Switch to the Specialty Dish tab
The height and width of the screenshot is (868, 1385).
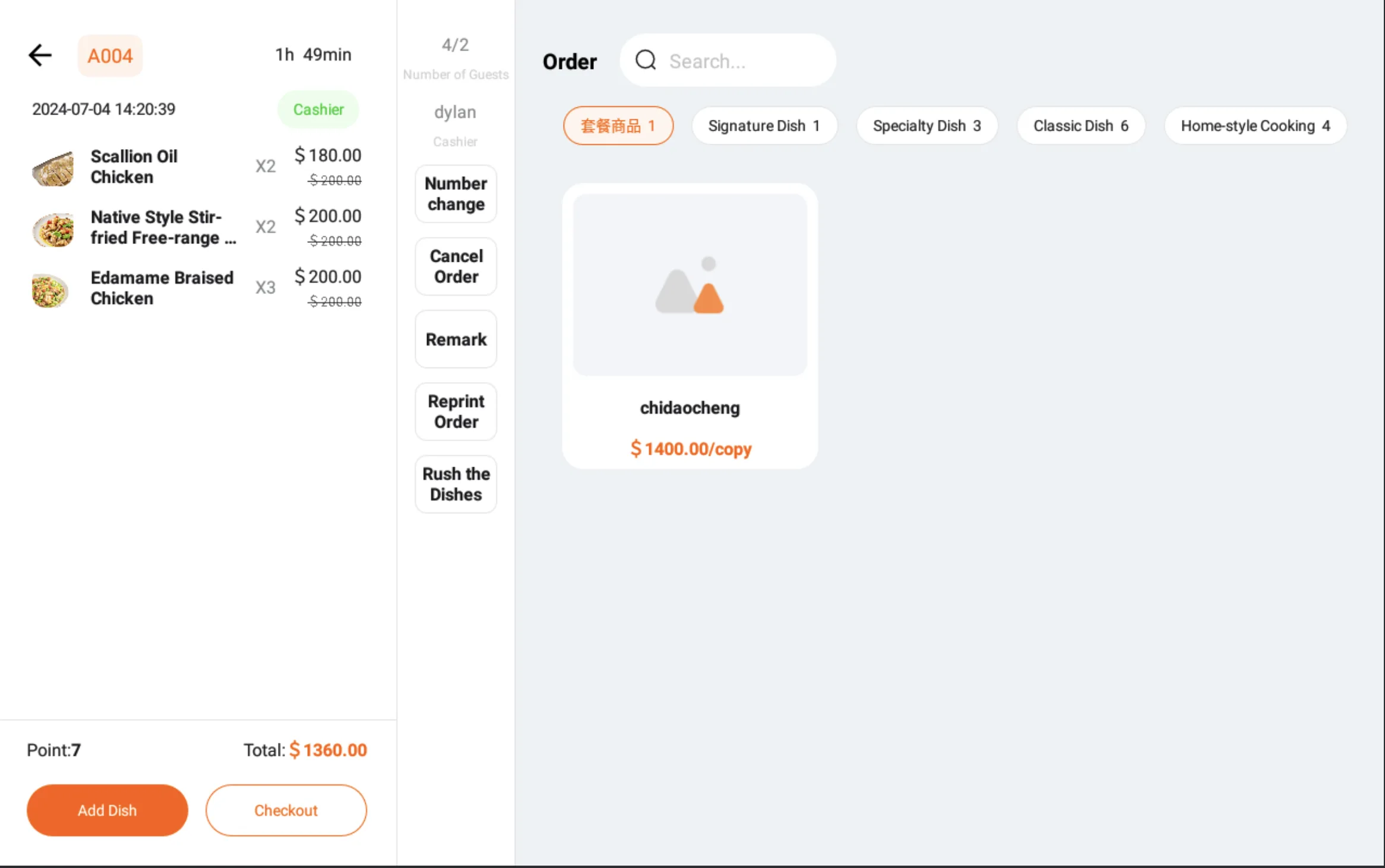coord(927,126)
